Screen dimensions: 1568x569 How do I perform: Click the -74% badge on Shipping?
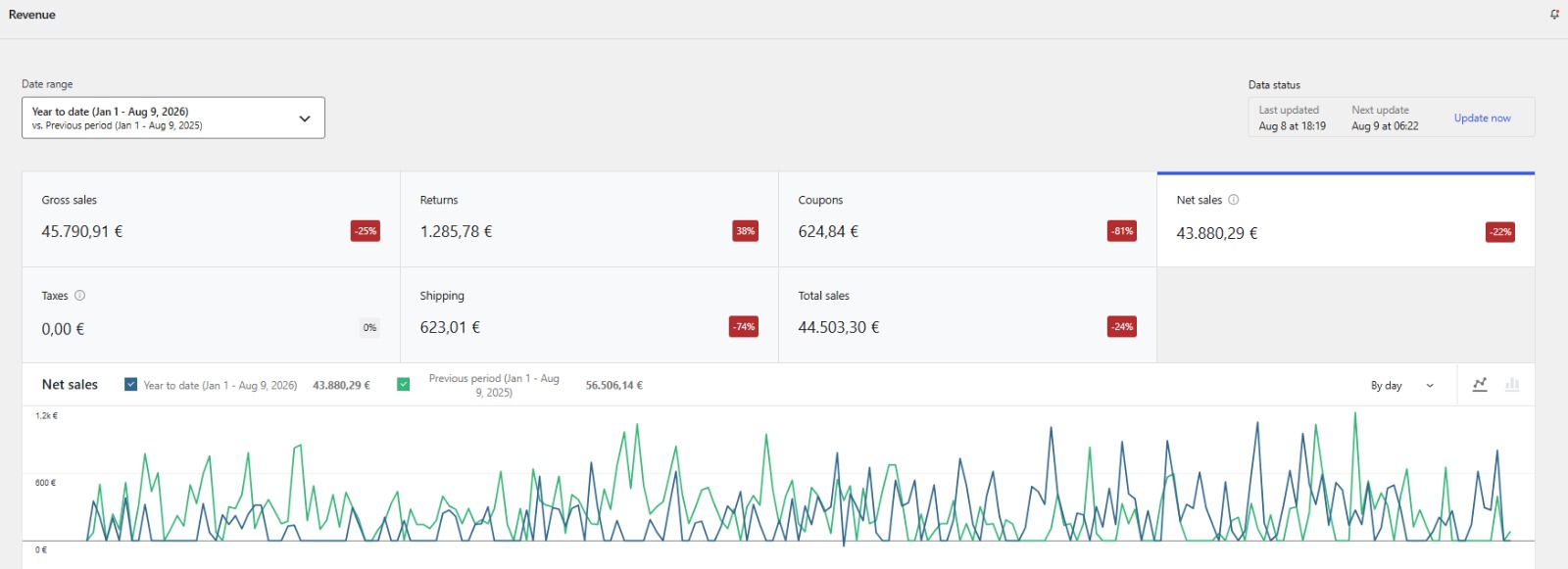click(x=744, y=327)
